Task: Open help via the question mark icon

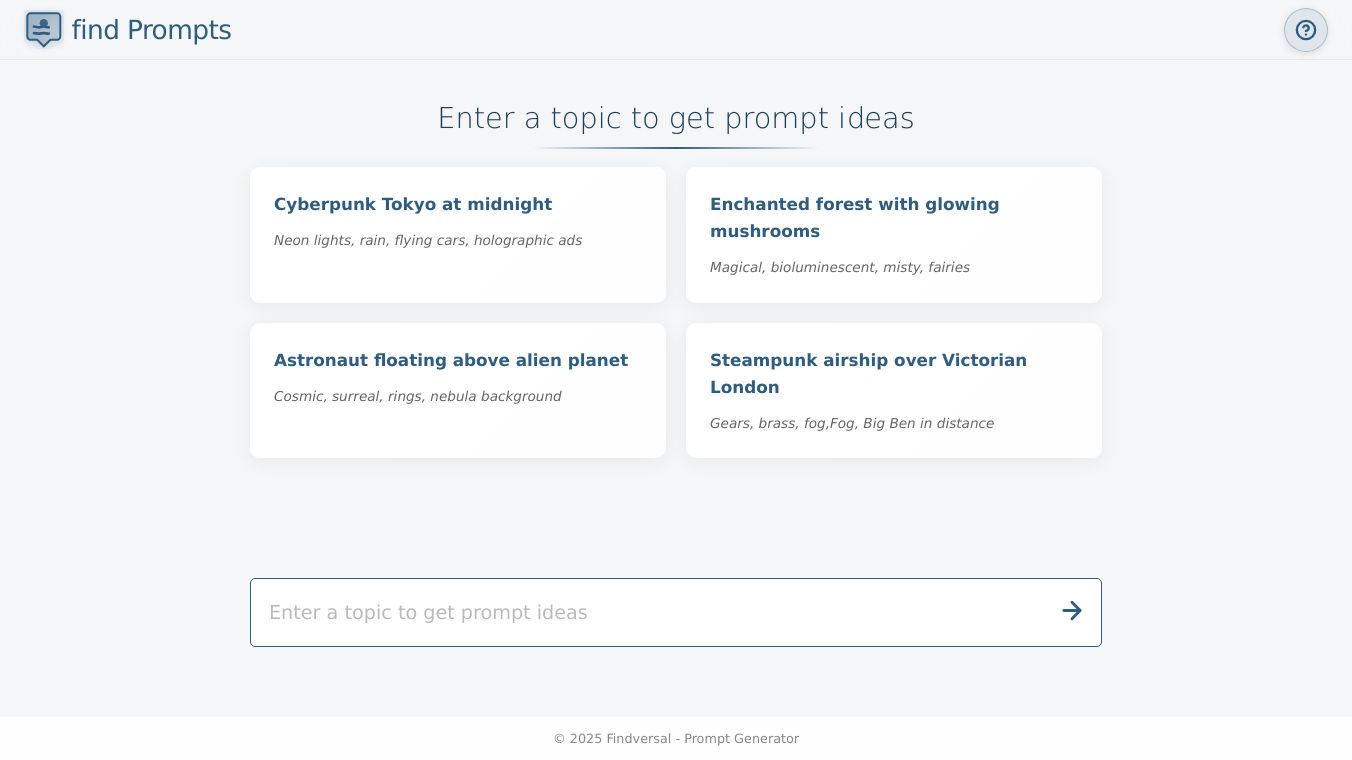Action: pyautogui.click(x=1305, y=30)
